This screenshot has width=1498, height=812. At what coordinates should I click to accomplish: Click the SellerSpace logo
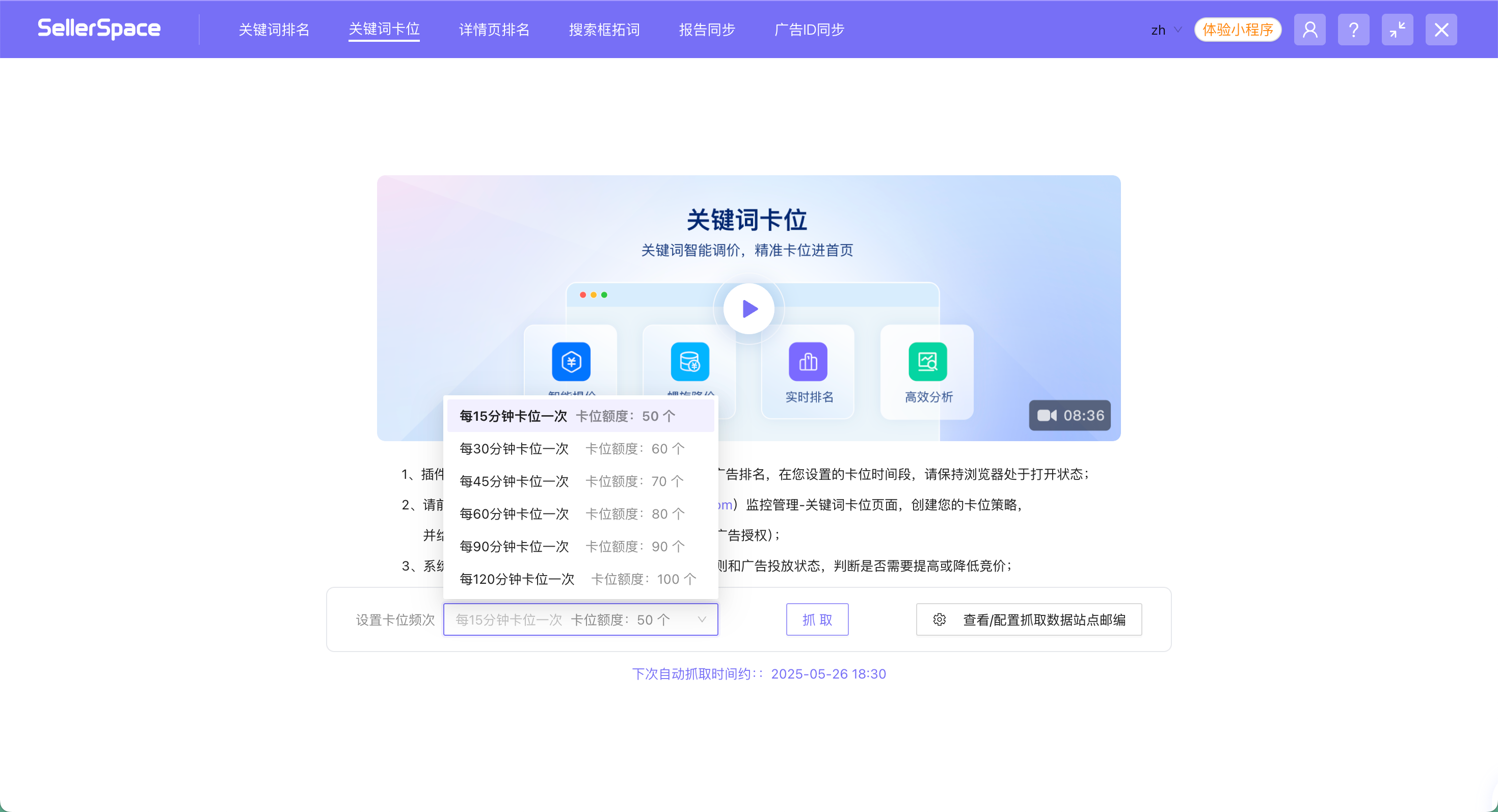99,28
